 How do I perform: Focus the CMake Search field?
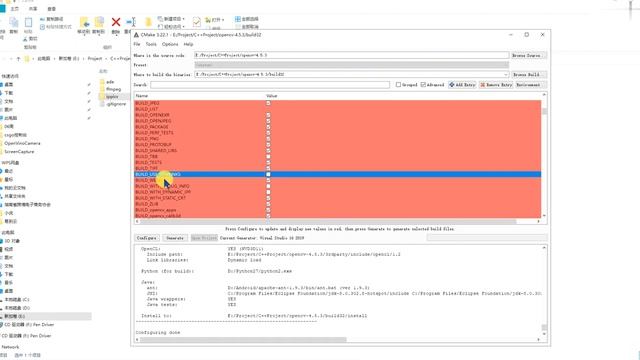[x=270, y=84]
